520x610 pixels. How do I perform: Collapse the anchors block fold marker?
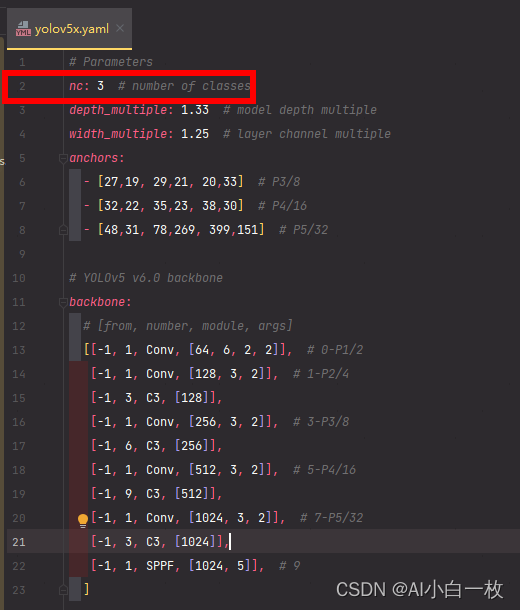point(63,158)
